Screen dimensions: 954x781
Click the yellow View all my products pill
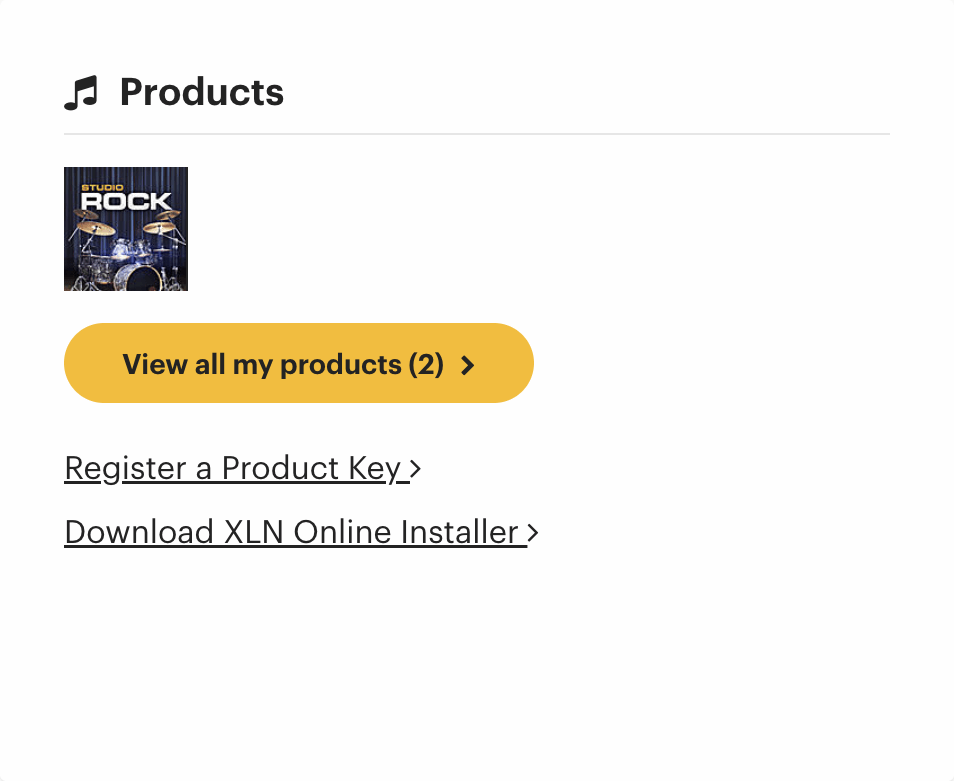click(298, 363)
